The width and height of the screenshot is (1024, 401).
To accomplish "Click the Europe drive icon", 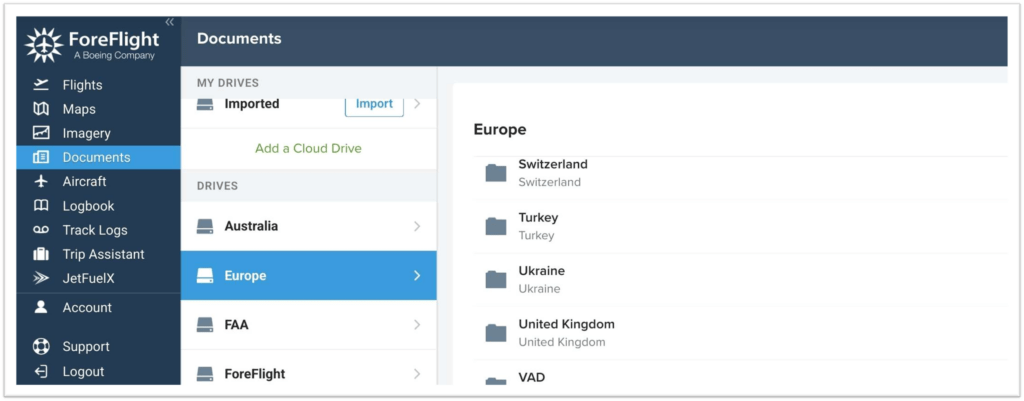I will (205, 276).
